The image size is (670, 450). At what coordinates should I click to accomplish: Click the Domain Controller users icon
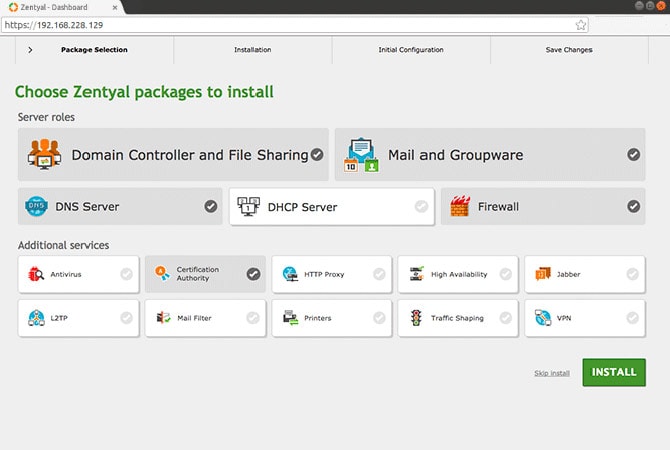(x=44, y=154)
